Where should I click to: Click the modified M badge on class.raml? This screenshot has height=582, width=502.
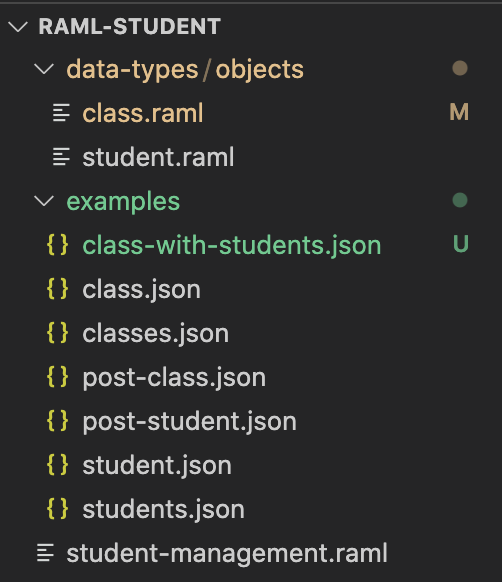point(459,112)
